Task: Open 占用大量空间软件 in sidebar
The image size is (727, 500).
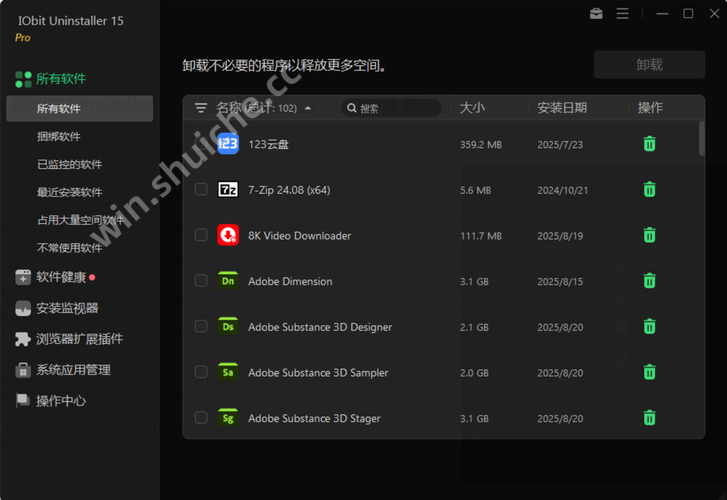Action: pyautogui.click(x=81, y=220)
